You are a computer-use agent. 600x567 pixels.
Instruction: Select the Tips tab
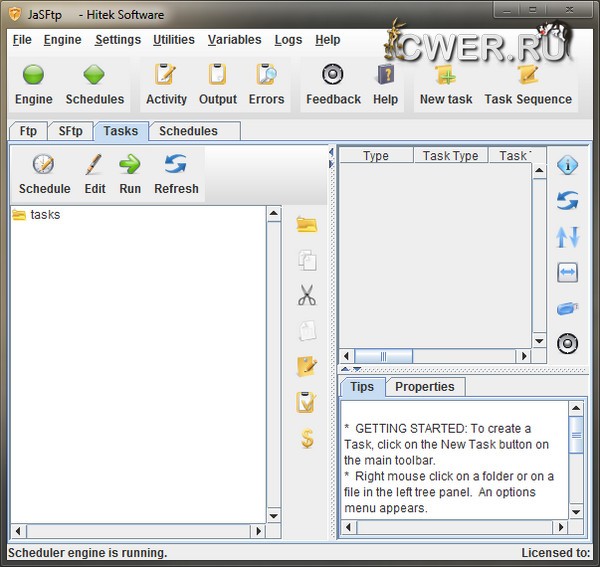pos(362,387)
